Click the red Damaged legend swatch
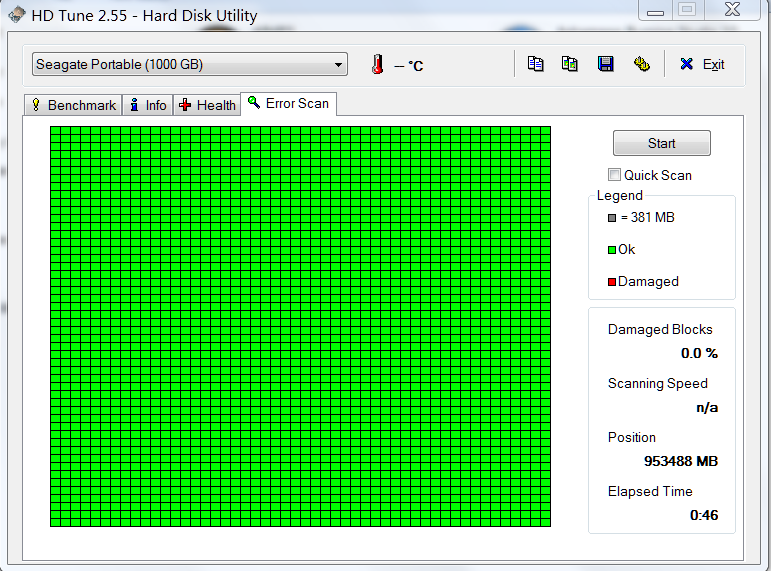The height and width of the screenshot is (571, 771). (612, 282)
